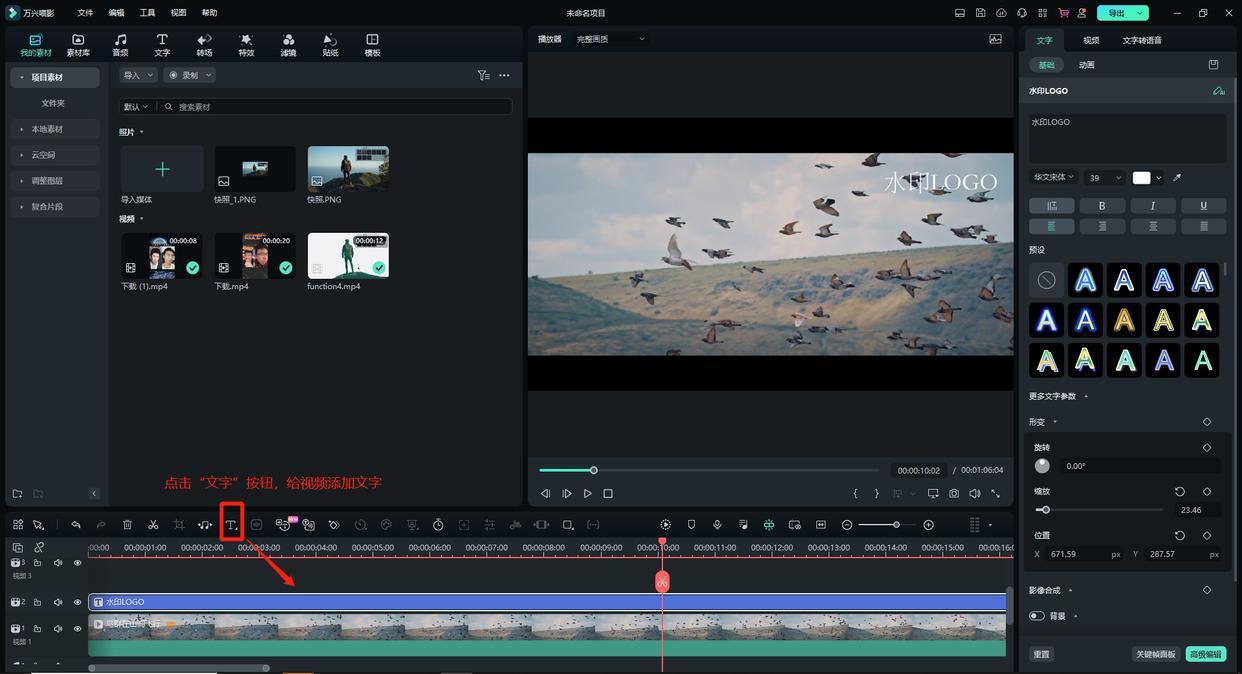Open the 特效 (Effects) tab
This screenshot has width=1242, height=674.
246,45
